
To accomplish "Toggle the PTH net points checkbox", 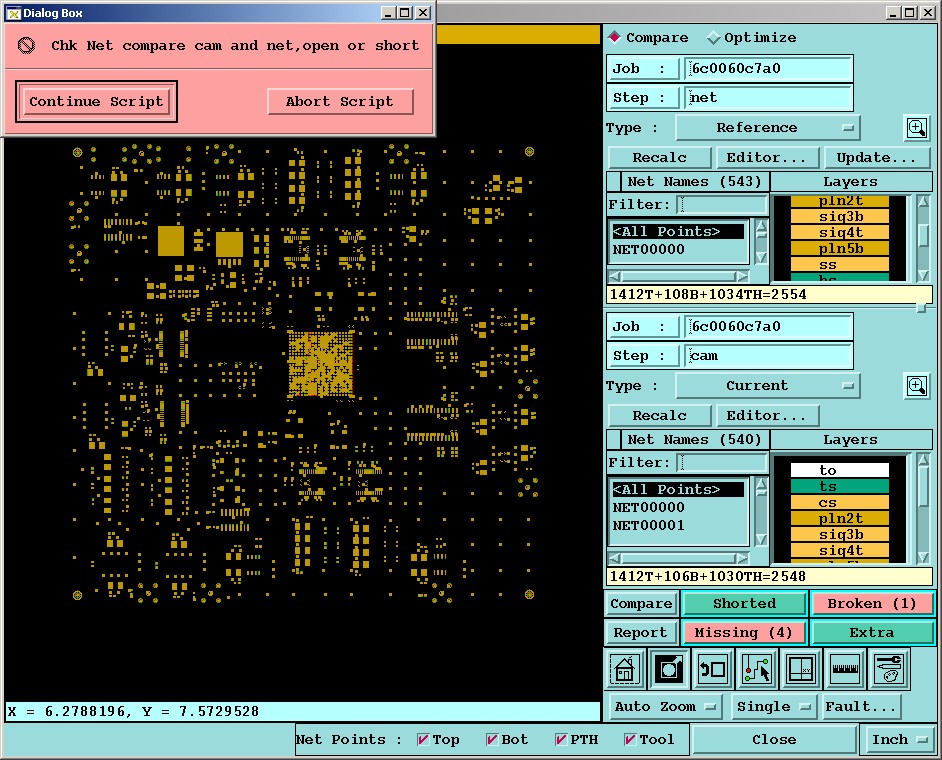I will pyautogui.click(x=561, y=740).
